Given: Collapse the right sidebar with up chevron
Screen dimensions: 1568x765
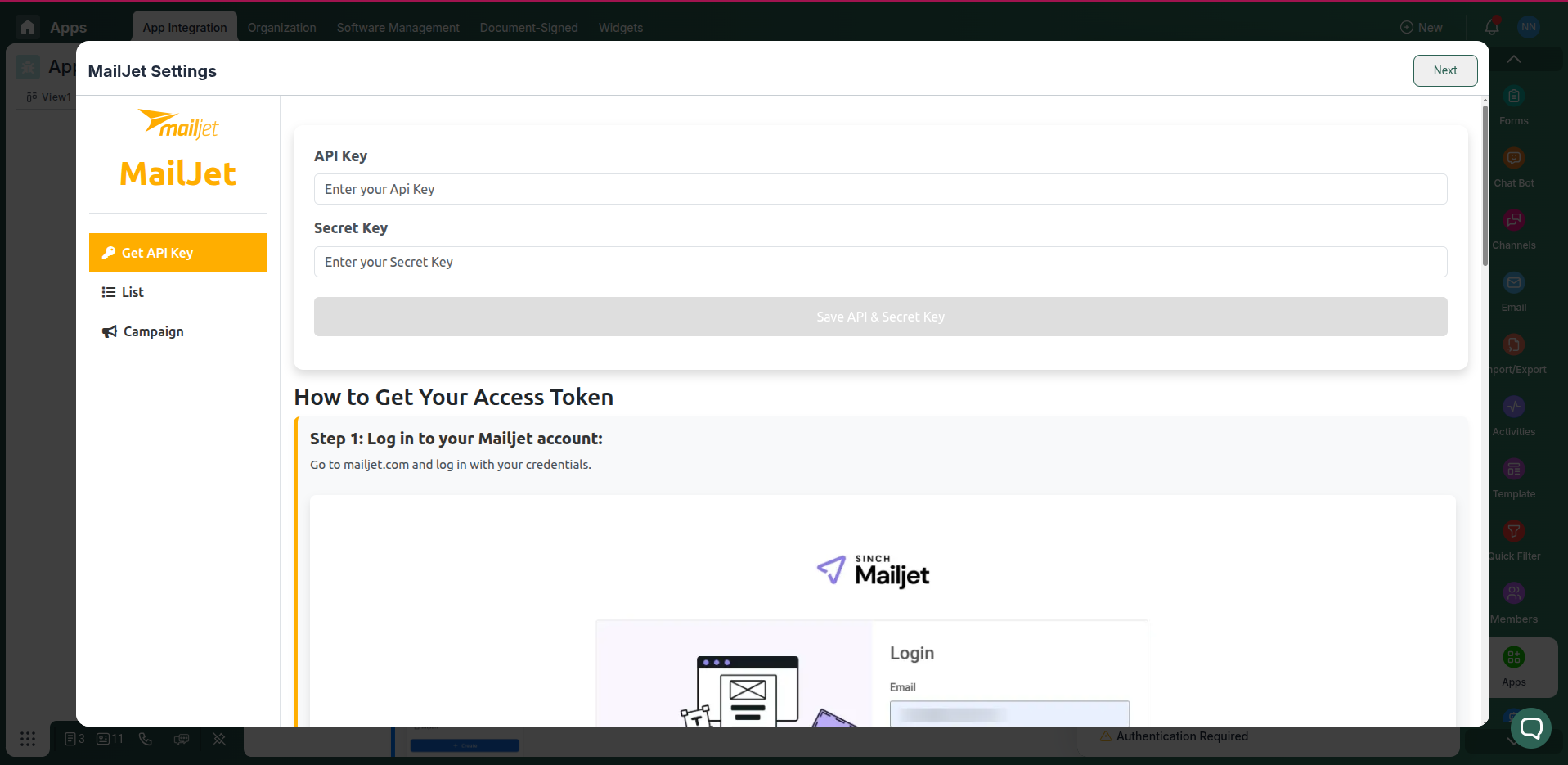Looking at the screenshot, I should click(1514, 59).
